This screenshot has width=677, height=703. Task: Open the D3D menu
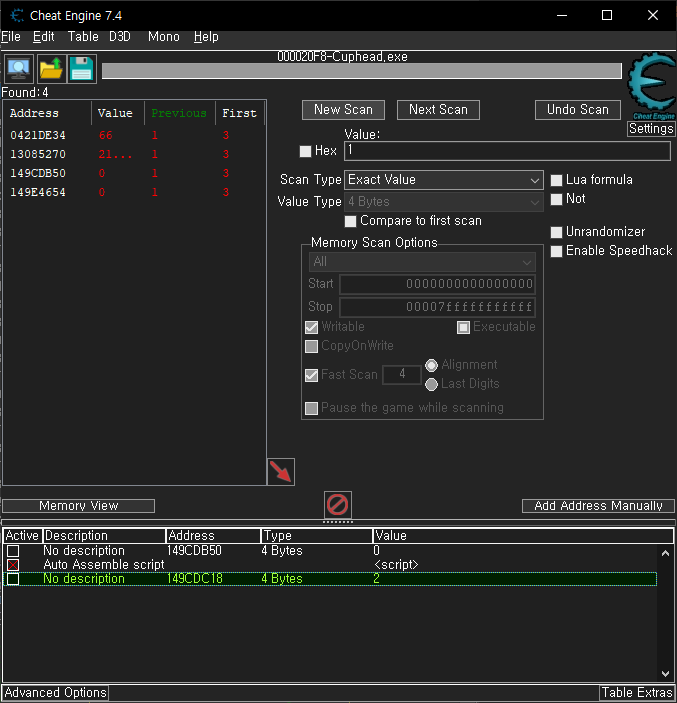click(120, 37)
